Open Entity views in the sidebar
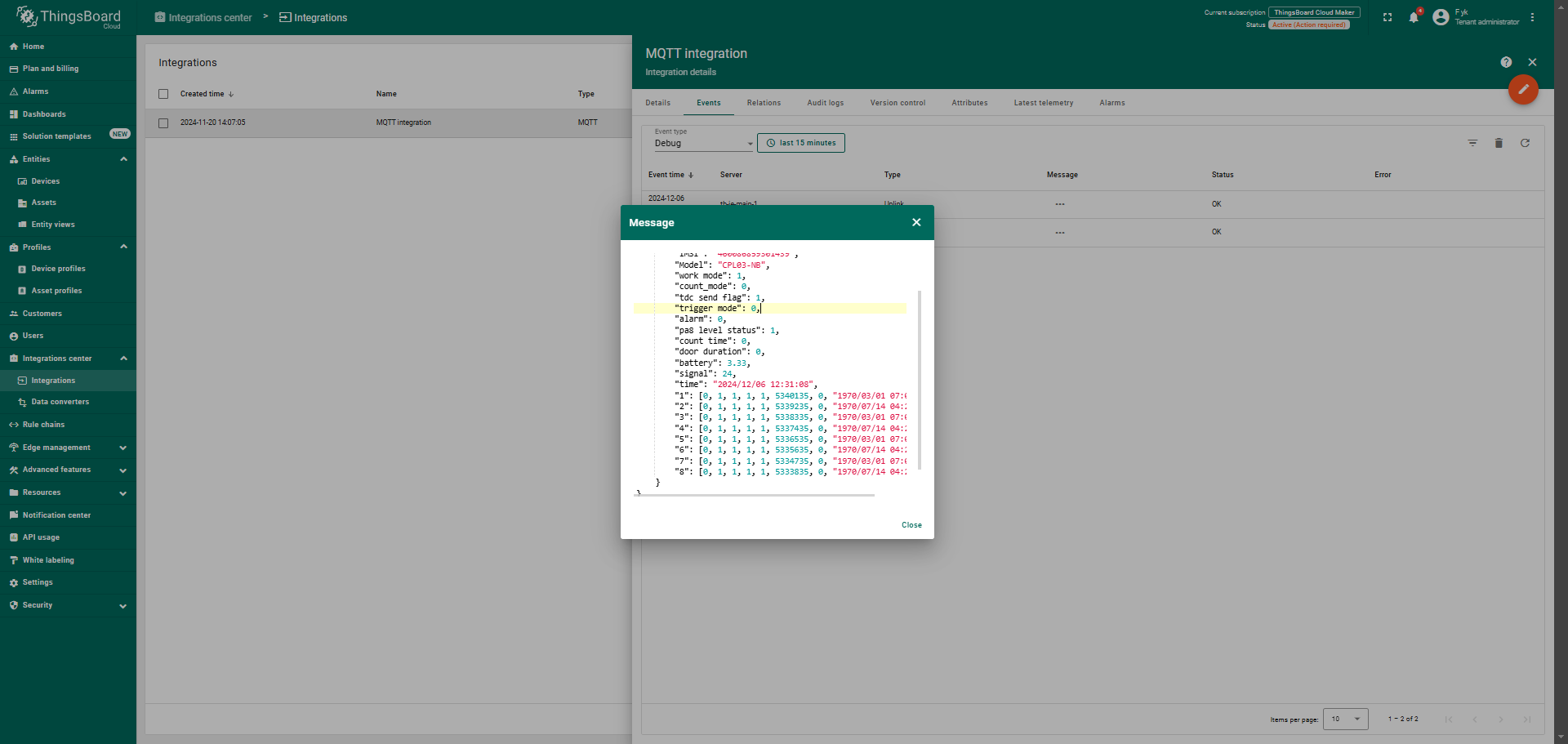The image size is (1568, 744). (x=68, y=225)
